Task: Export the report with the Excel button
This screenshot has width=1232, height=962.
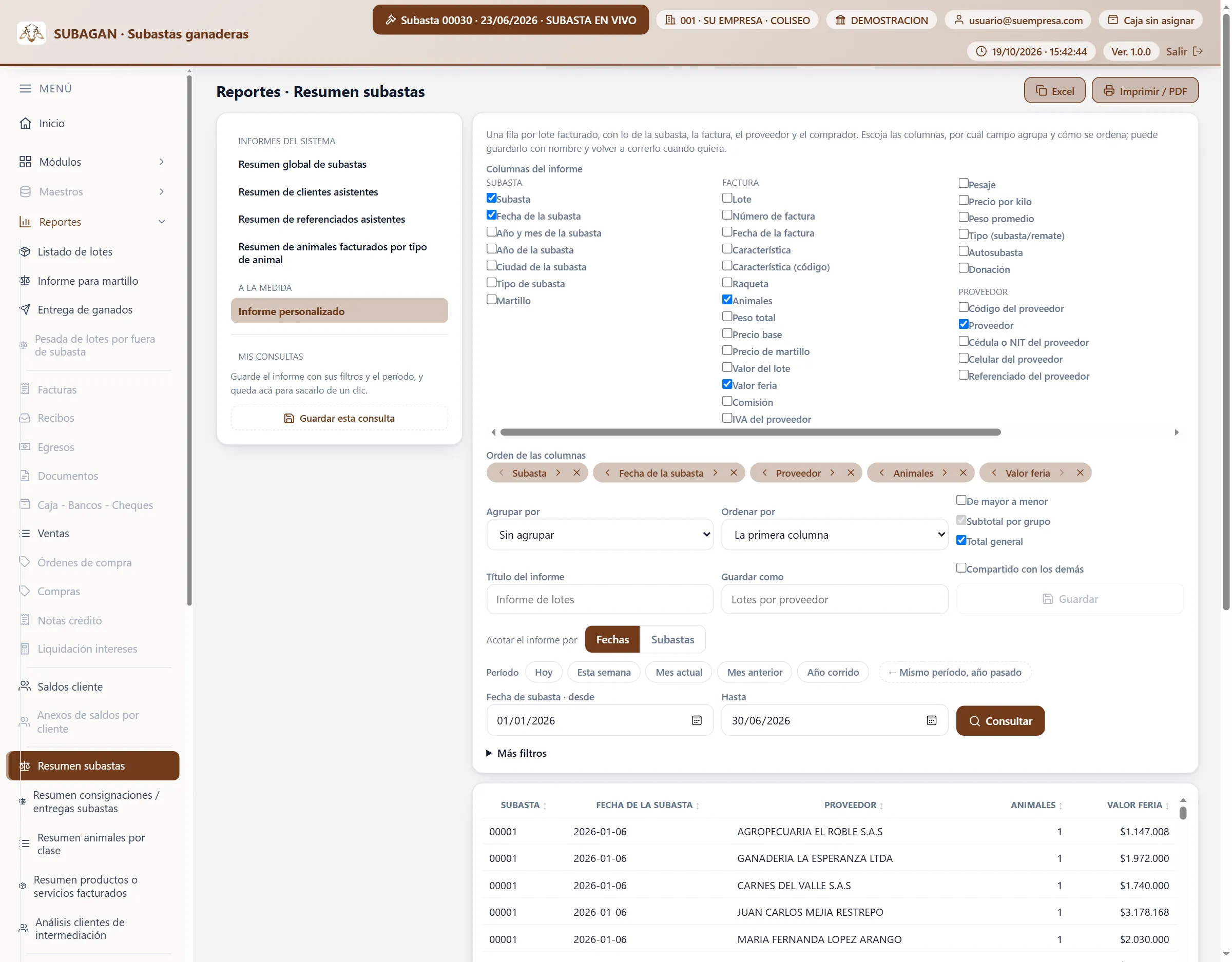Action: (1054, 91)
